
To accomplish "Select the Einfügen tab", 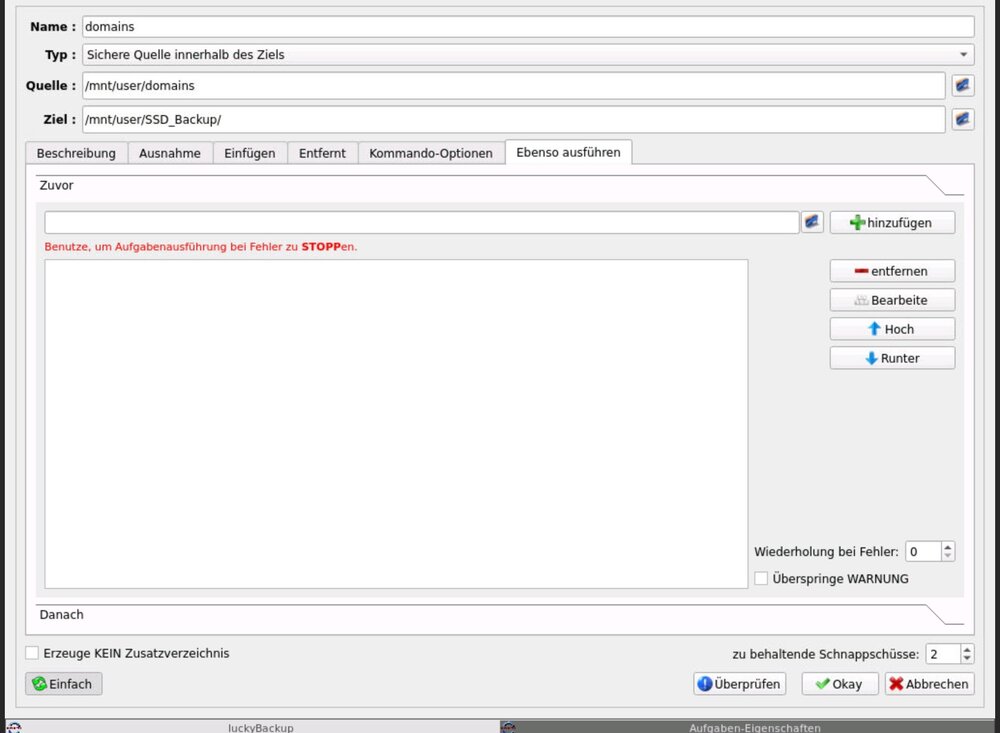I will [249, 153].
